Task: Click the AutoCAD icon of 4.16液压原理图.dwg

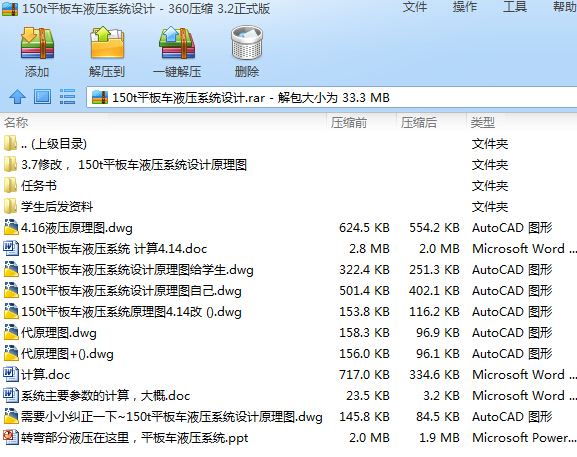Action: (11, 227)
